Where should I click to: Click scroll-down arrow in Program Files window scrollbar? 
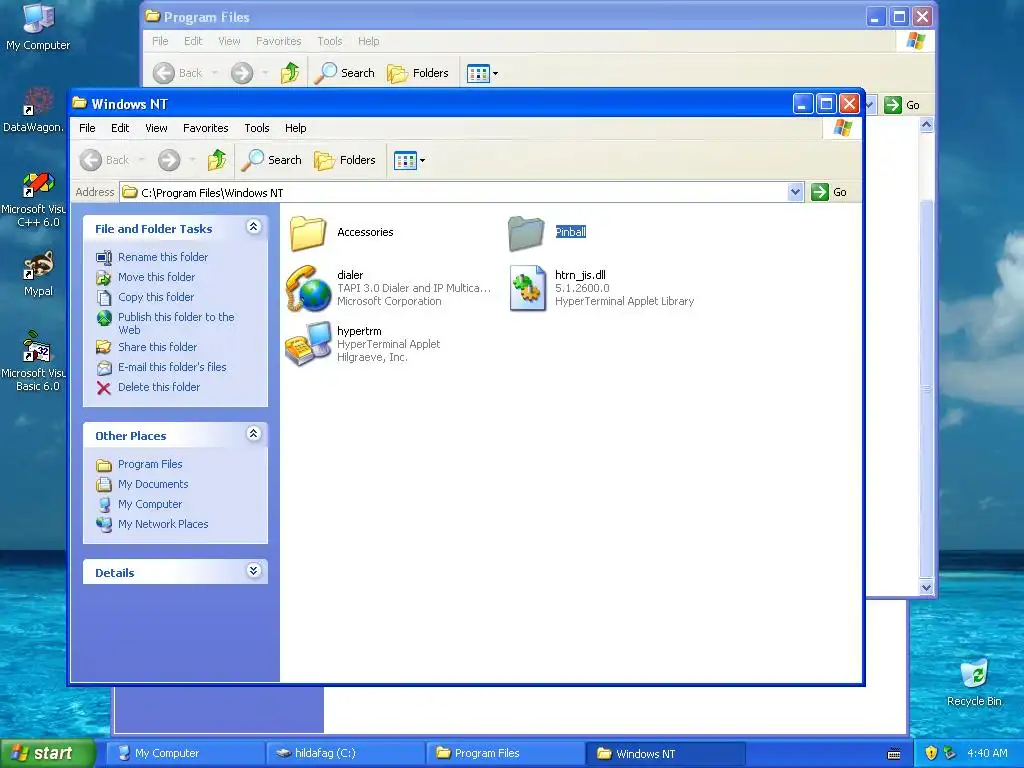point(926,588)
